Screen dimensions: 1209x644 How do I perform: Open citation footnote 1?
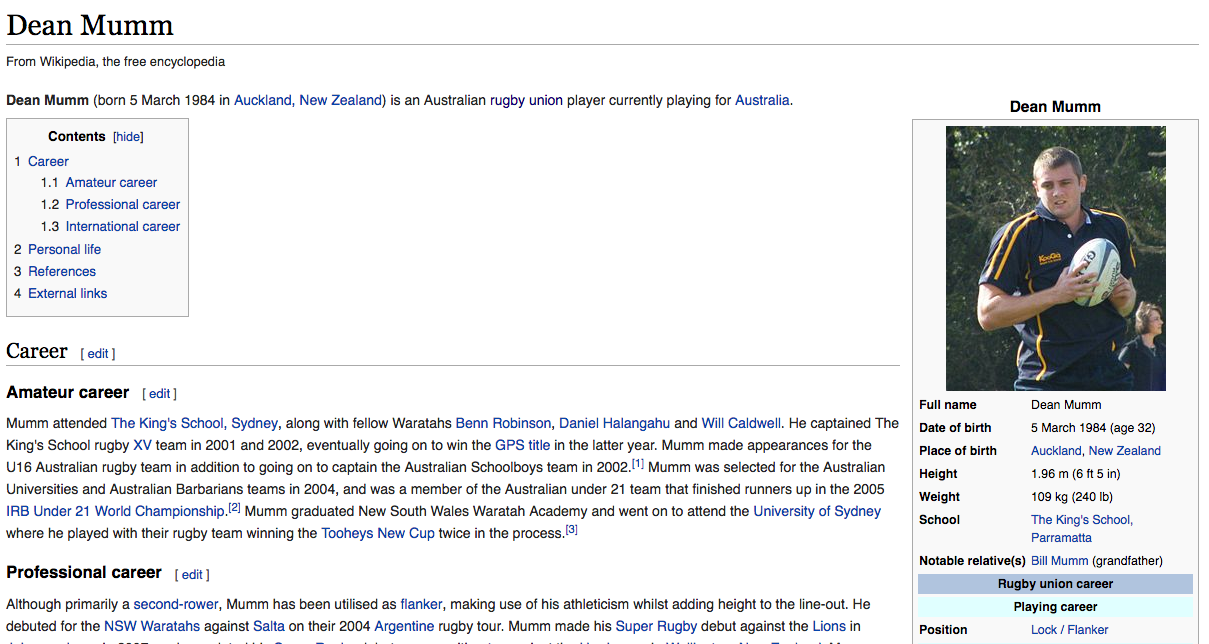pyautogui.click(x=638, y=464)
